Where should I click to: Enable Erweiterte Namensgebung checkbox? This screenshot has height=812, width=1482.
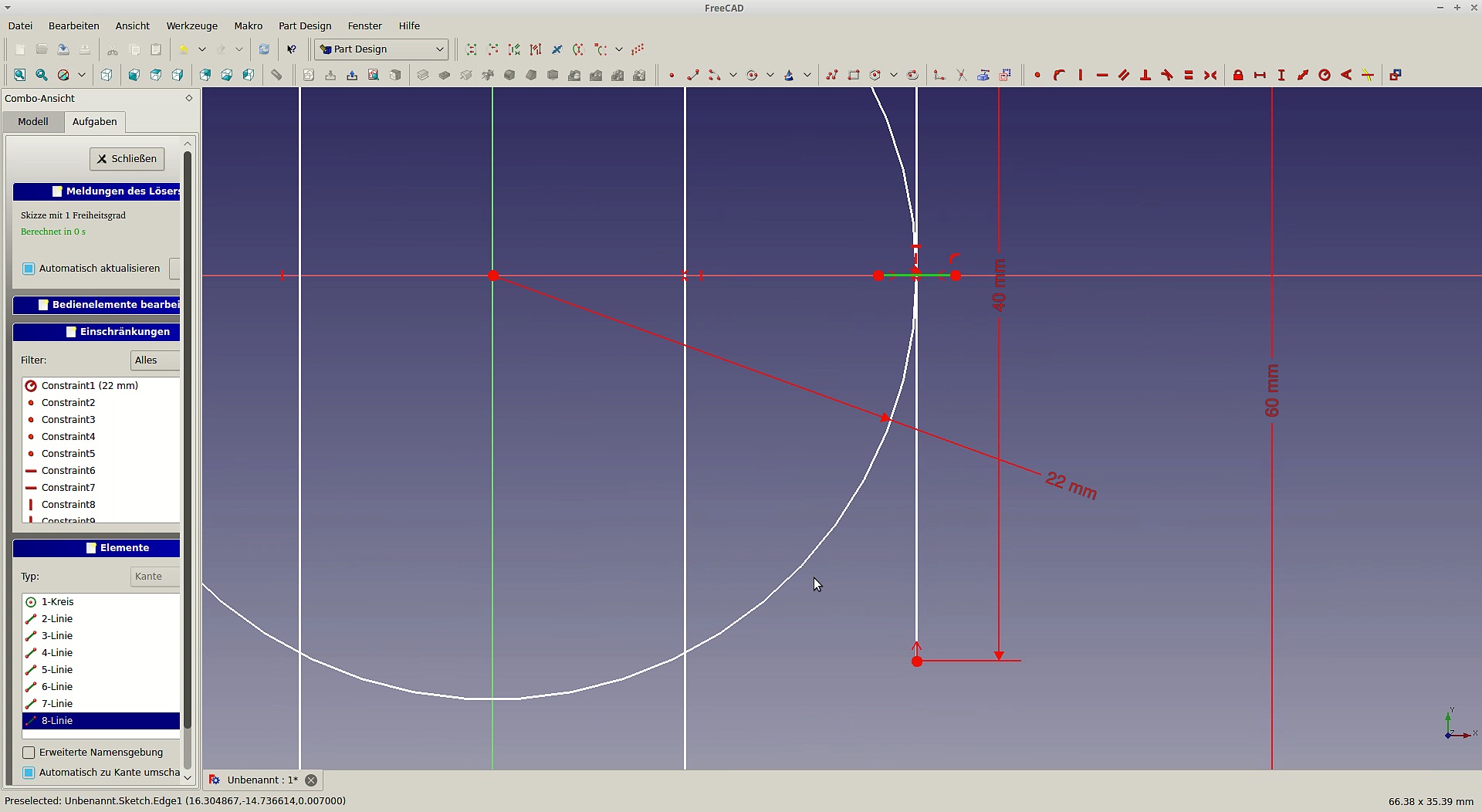point(29,753)
